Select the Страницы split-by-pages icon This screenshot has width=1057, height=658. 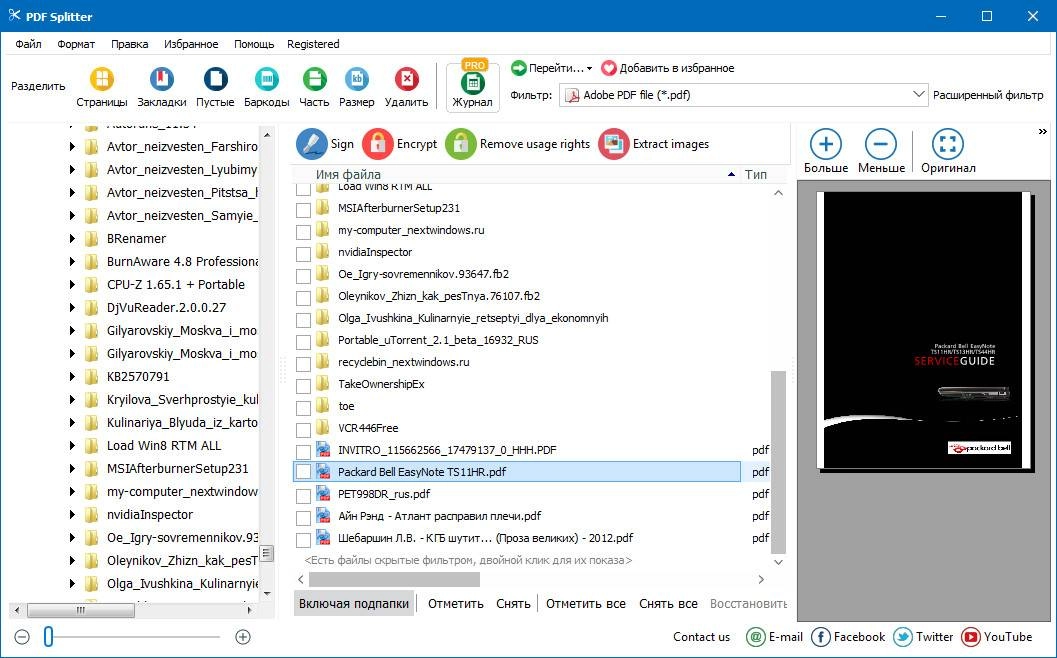[x=102, y=80]
